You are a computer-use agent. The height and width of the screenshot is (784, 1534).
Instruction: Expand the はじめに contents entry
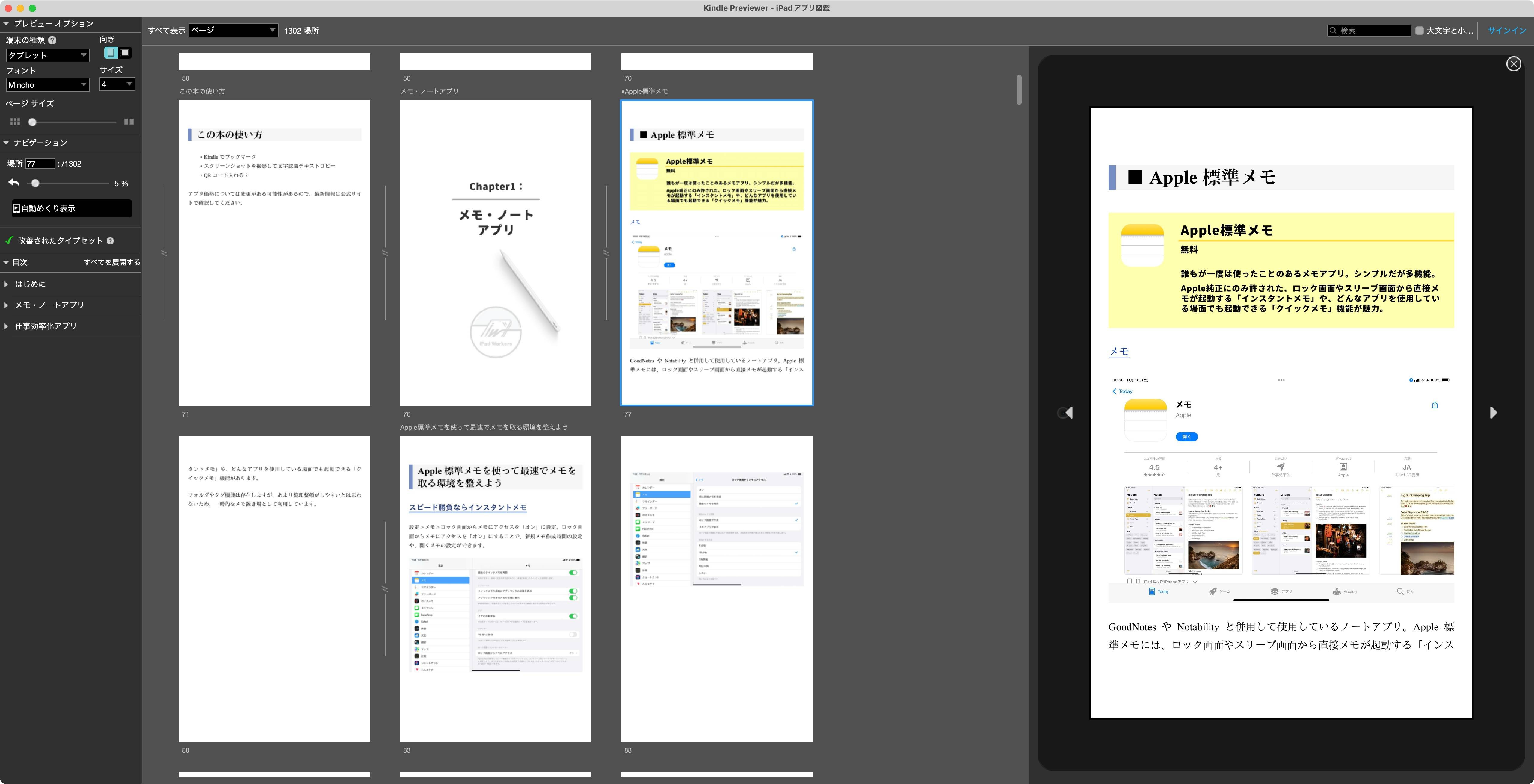pos(6,284)
